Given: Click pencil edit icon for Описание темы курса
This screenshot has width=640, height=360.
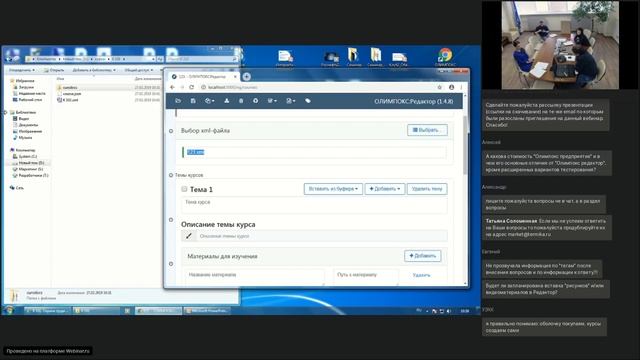Looking at the screenshot, I should tap(189, 236).
